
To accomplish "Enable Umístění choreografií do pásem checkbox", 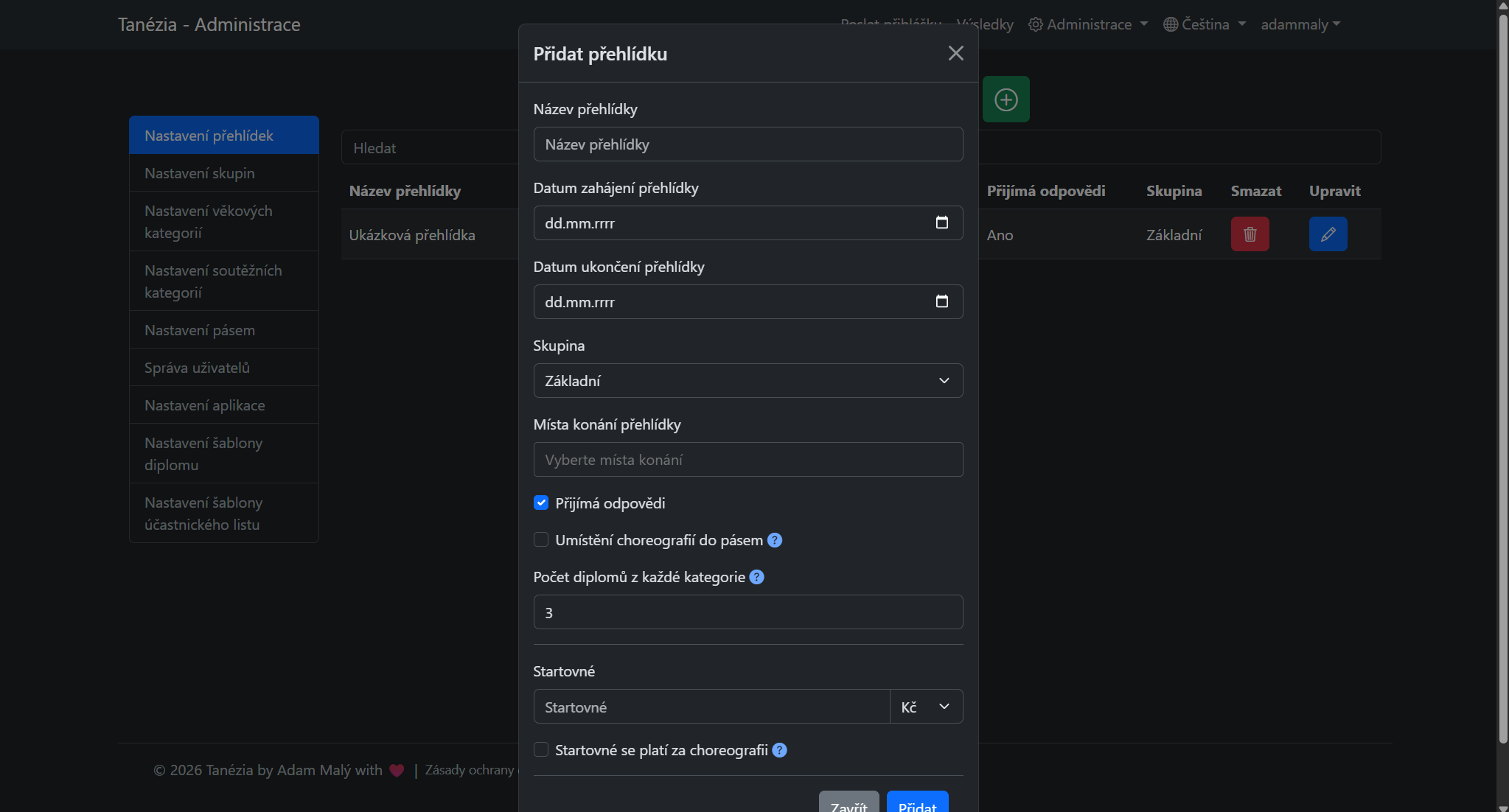I will 541,540.
